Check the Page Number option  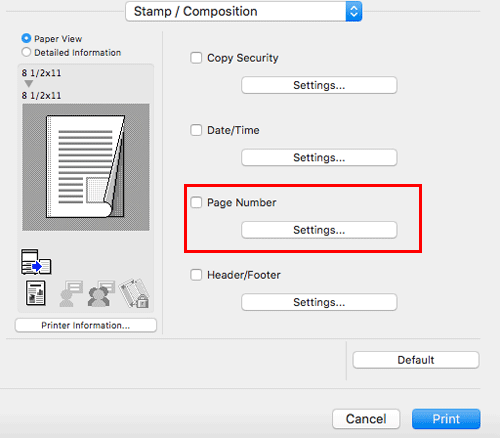point(196,202)
